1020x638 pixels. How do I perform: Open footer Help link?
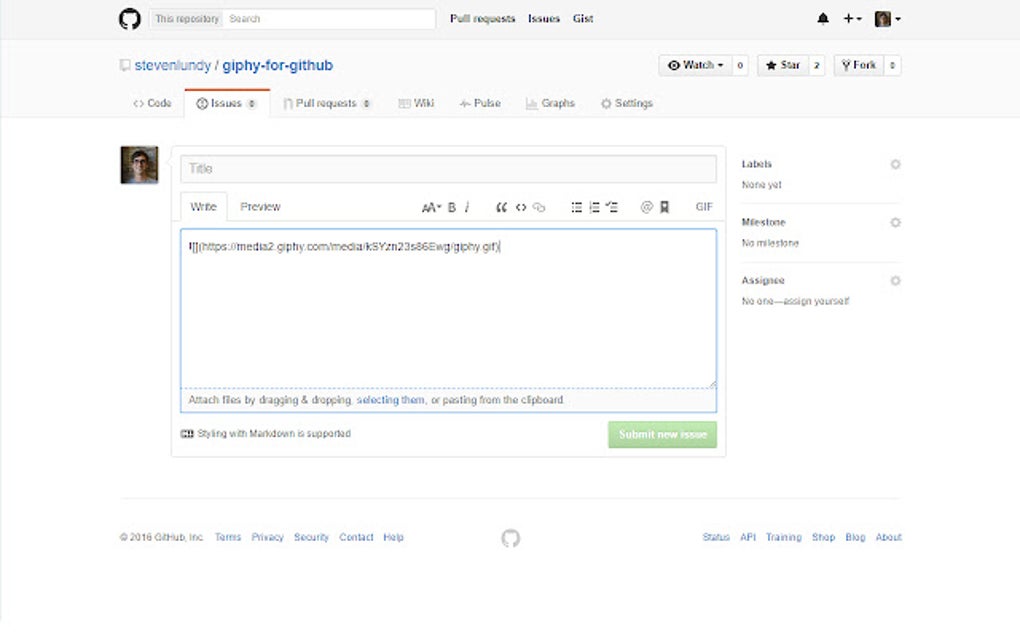point(393,537)
